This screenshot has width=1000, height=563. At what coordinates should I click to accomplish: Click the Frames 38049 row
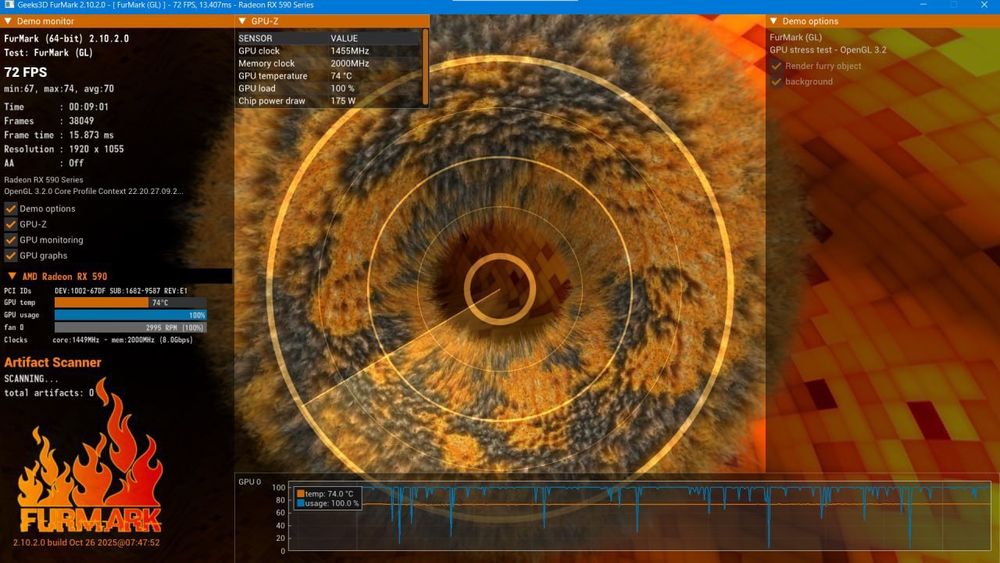pyautogui.click(x=49, y=121)
